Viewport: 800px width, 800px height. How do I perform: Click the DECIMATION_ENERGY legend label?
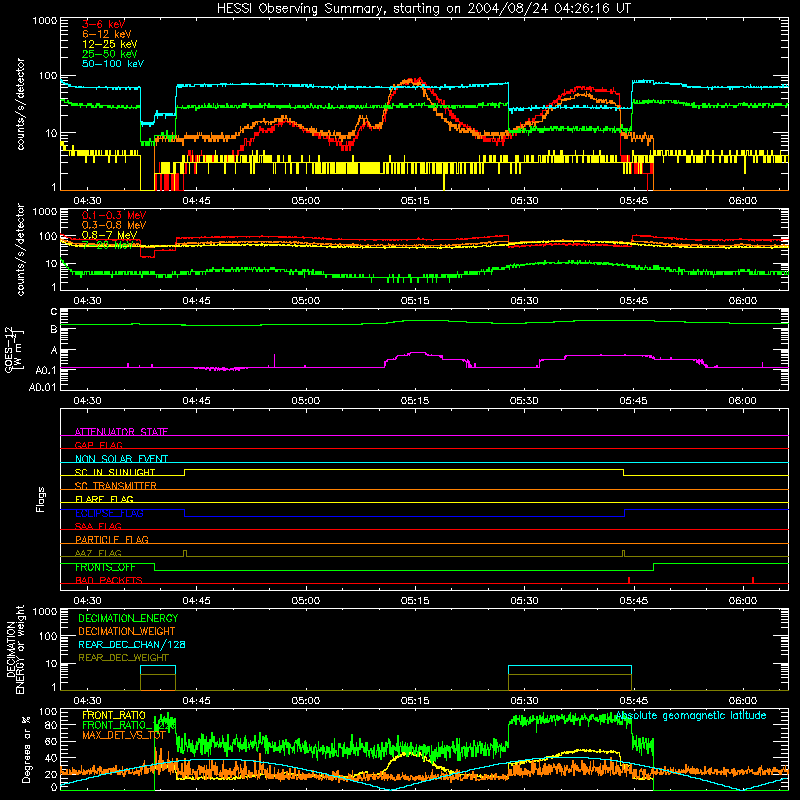pyautogui.click(x=128, y=618)
